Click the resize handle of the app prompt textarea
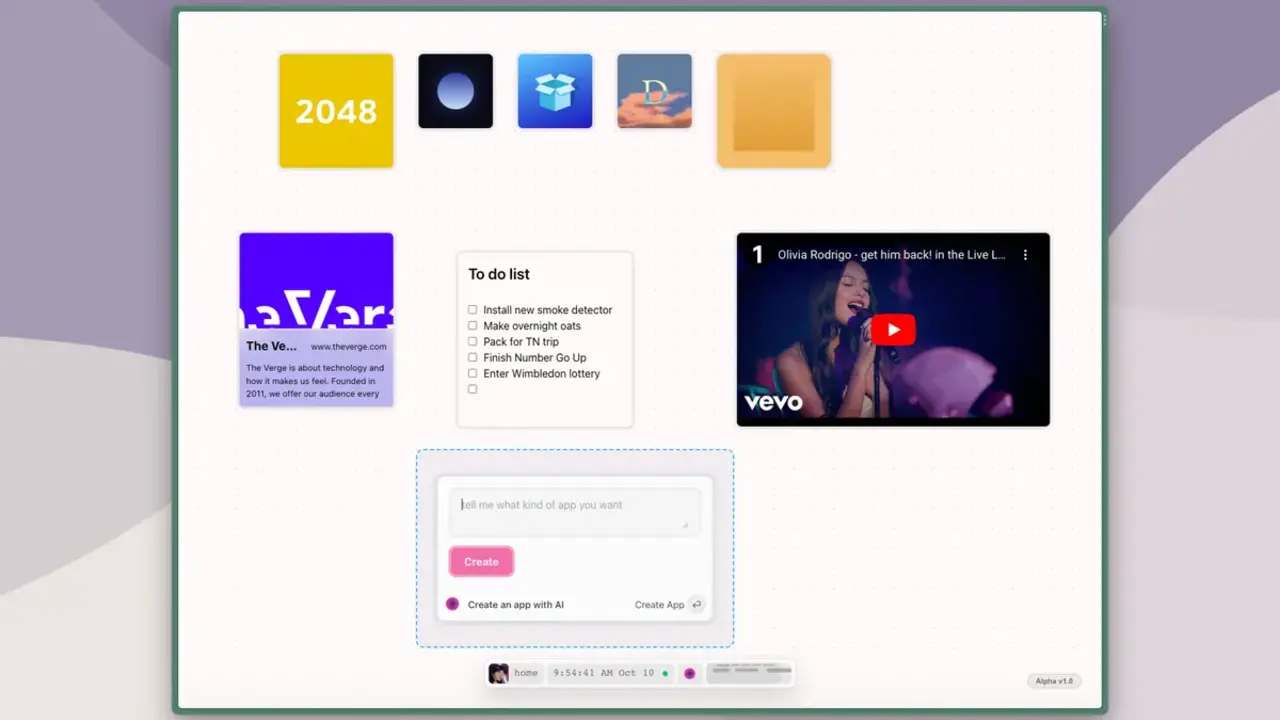1280x720 pixels. click(x=686, y=524)
